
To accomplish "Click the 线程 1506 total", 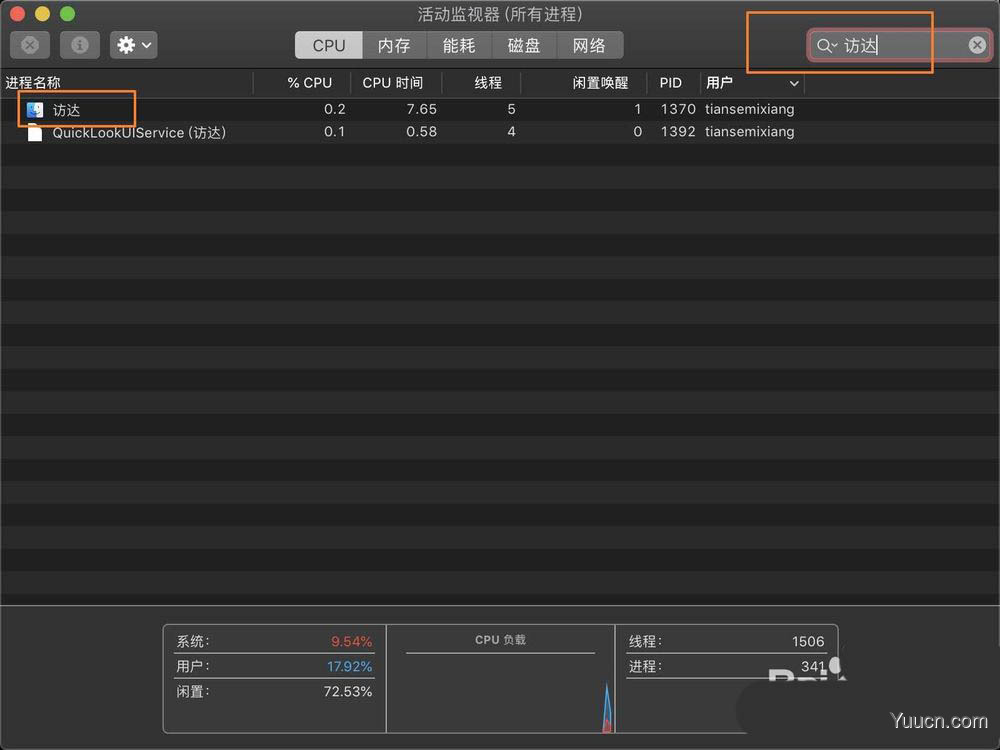I will click(x=726, y=641).
